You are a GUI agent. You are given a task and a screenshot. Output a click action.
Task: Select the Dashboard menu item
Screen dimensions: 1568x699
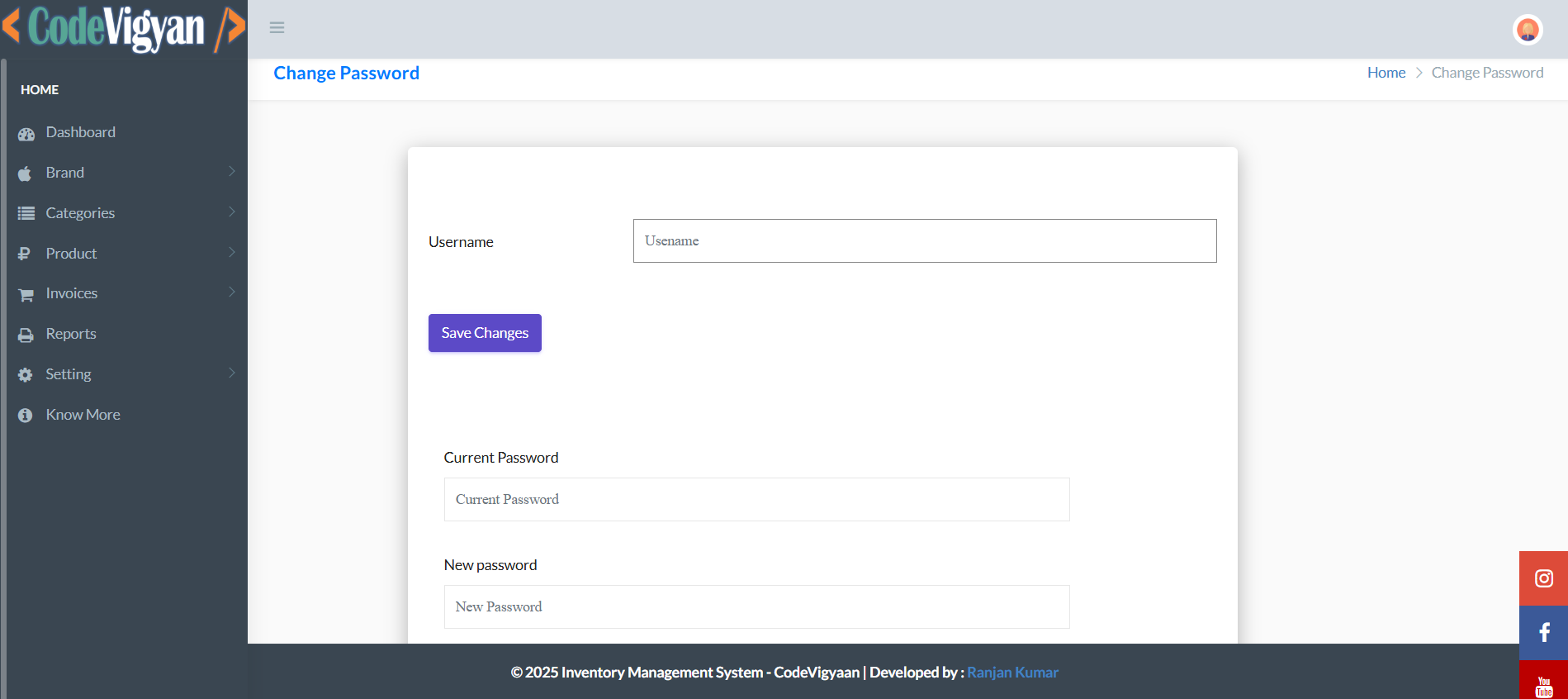80,132
